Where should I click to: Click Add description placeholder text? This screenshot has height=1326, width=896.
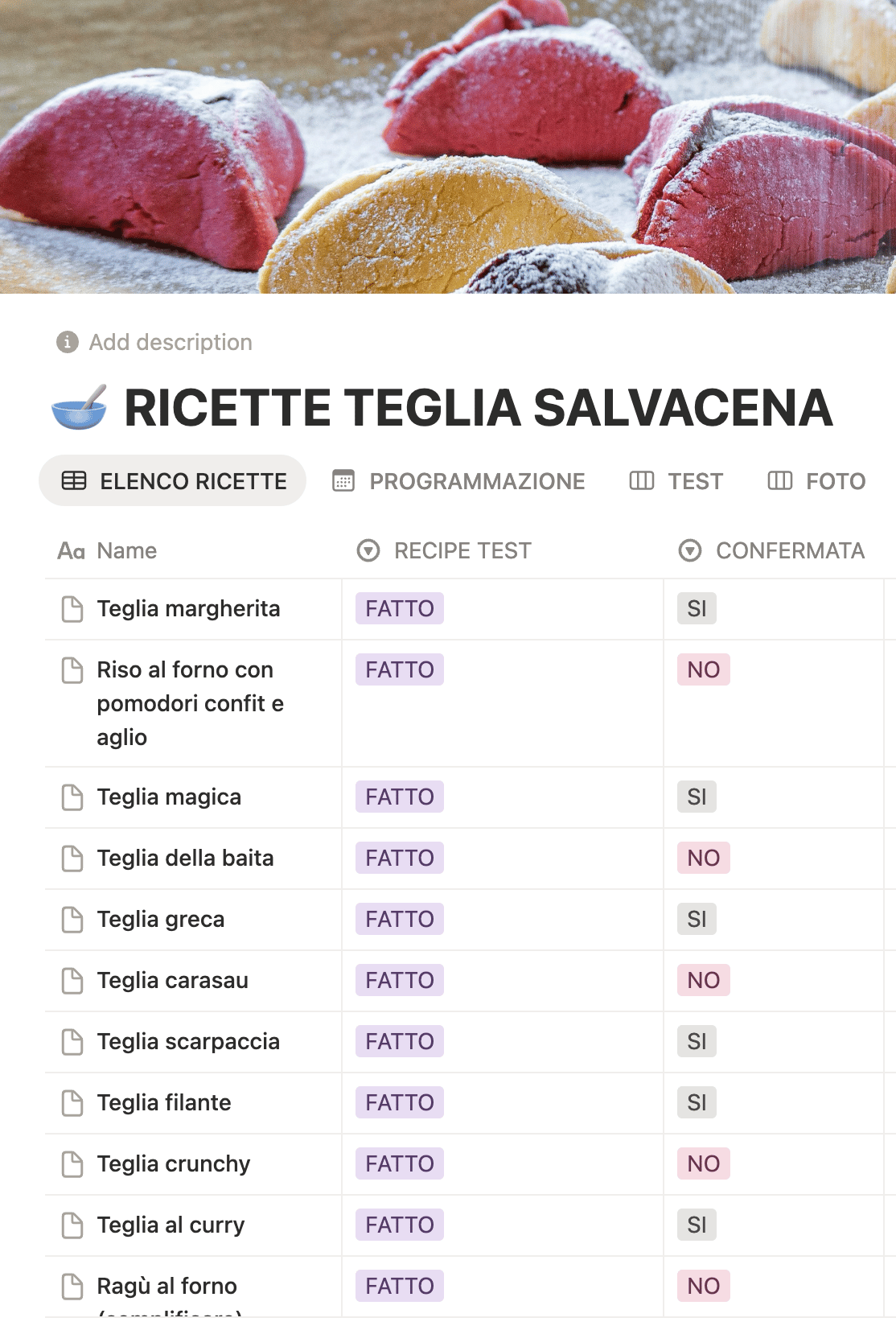[171, 342]
